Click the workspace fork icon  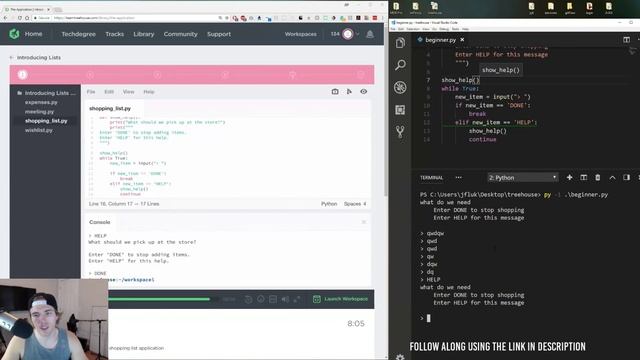tap(349, 92)
